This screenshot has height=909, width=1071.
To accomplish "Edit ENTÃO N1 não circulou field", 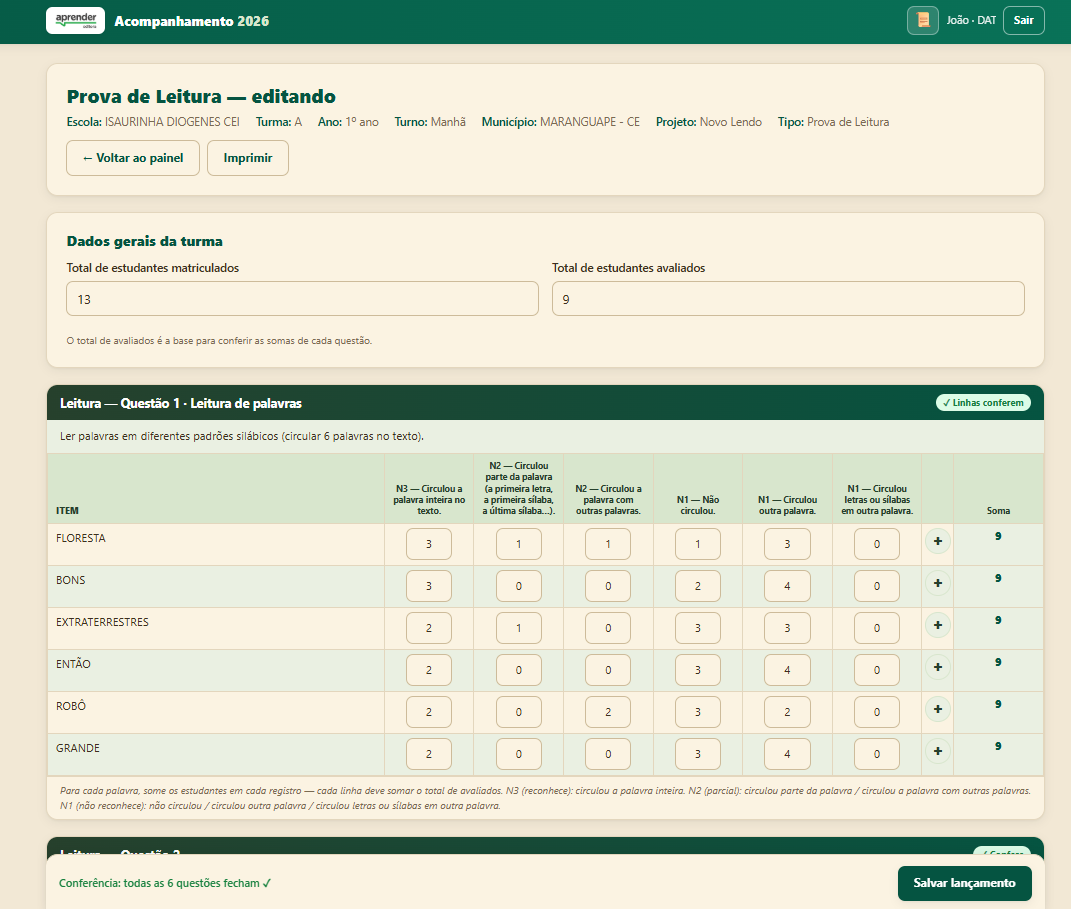I will [x=697, y=670].
